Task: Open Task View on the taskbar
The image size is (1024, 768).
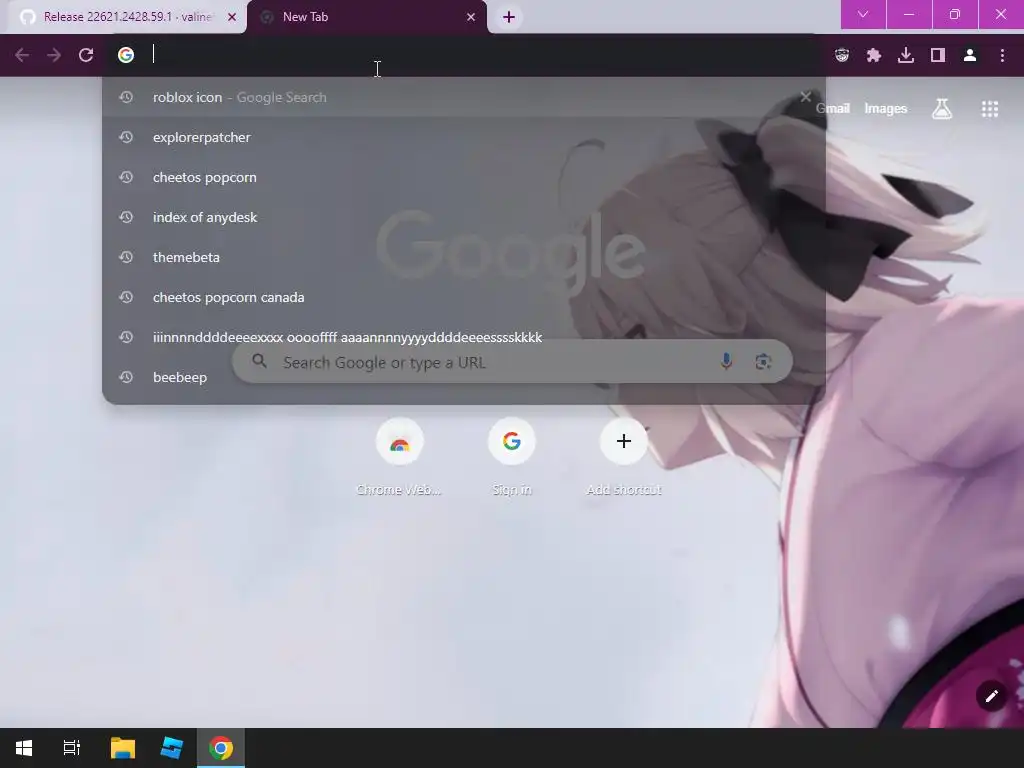Action: (72, 748)
